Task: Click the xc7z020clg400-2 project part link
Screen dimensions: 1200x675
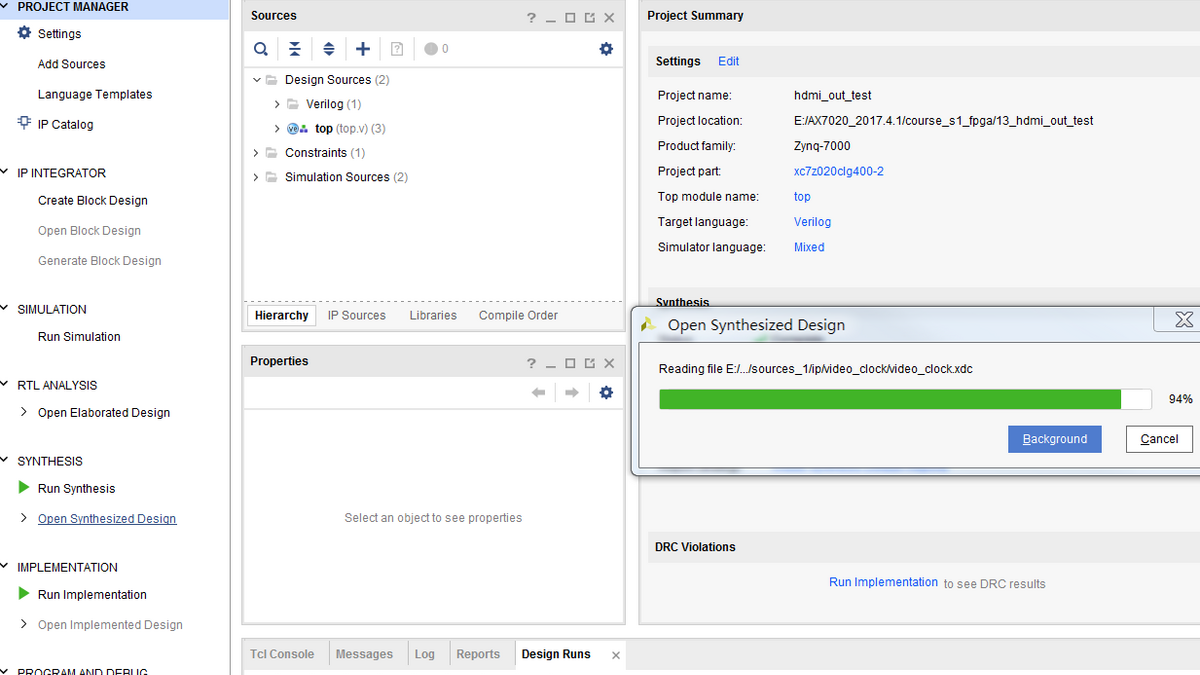Action: [x=838, y=172]
